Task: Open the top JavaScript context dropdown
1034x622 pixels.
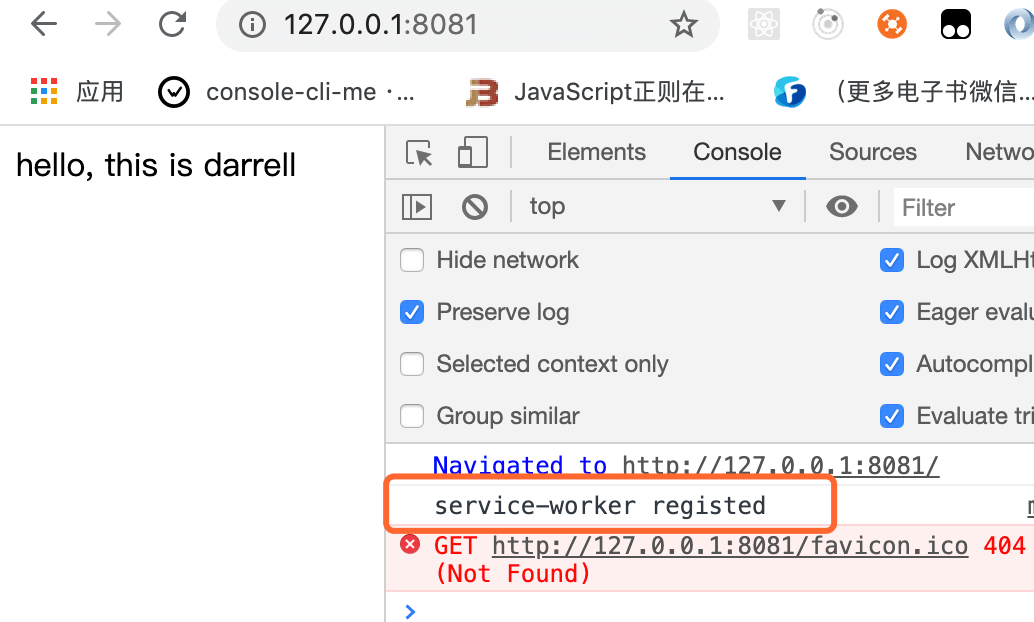Action: coord(657,207)
